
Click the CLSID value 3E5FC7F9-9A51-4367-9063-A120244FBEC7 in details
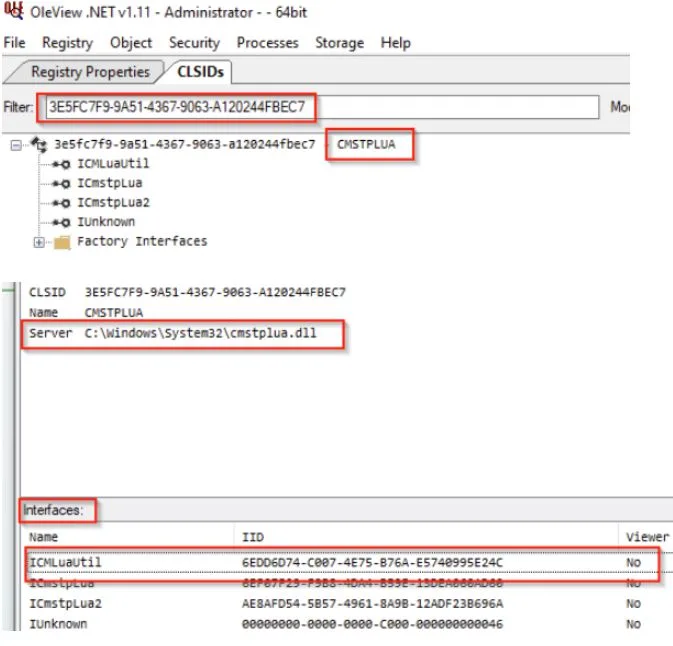pos(215,292)
